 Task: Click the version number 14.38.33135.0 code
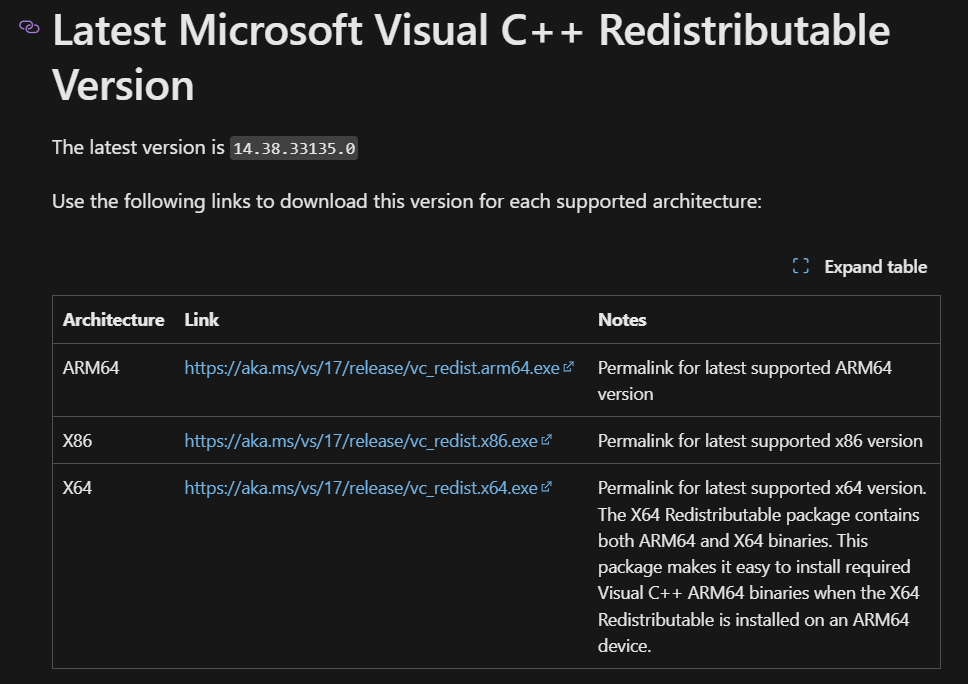click(x=294, y=148)
